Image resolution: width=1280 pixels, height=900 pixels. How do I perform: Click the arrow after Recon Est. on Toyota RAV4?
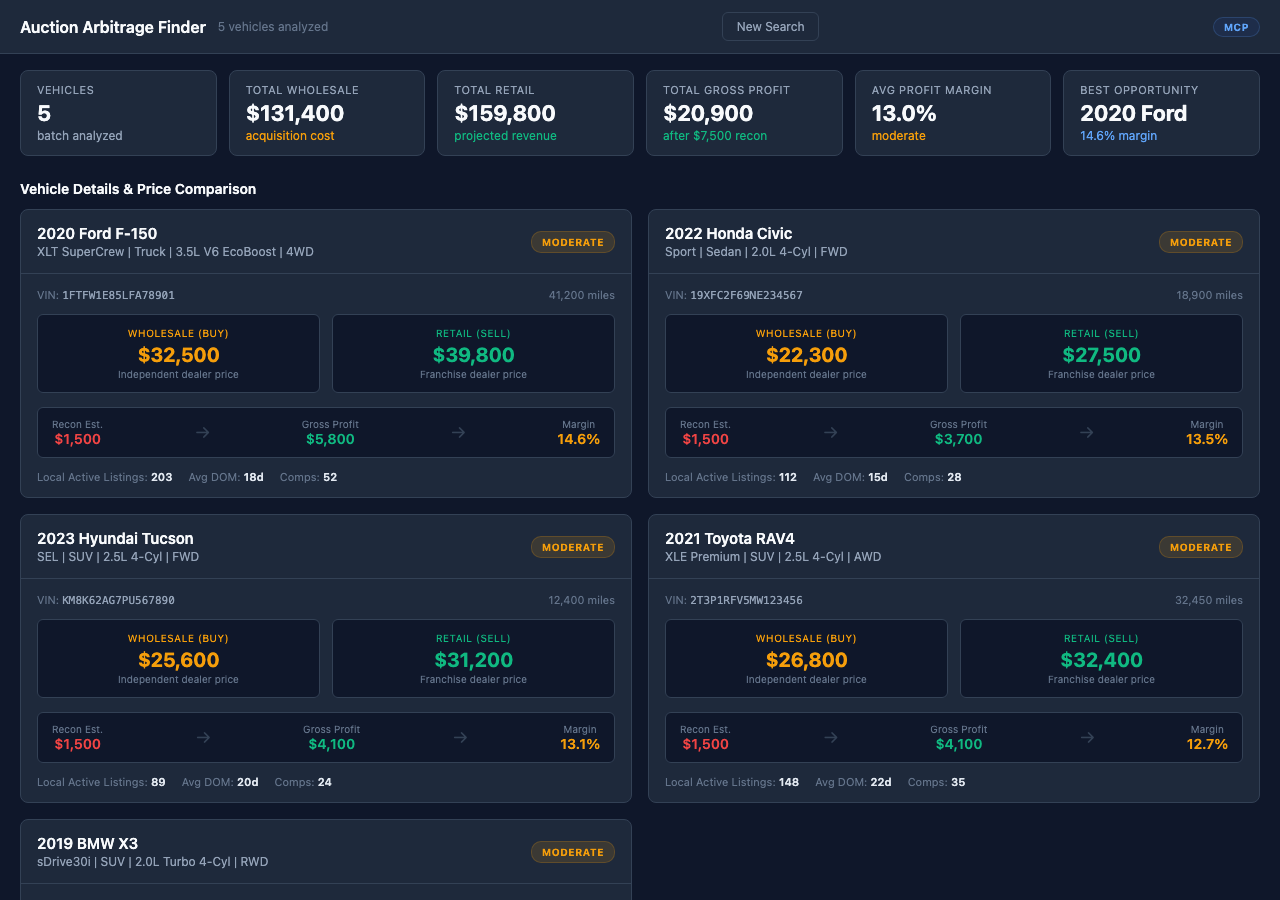pos(831,737)
